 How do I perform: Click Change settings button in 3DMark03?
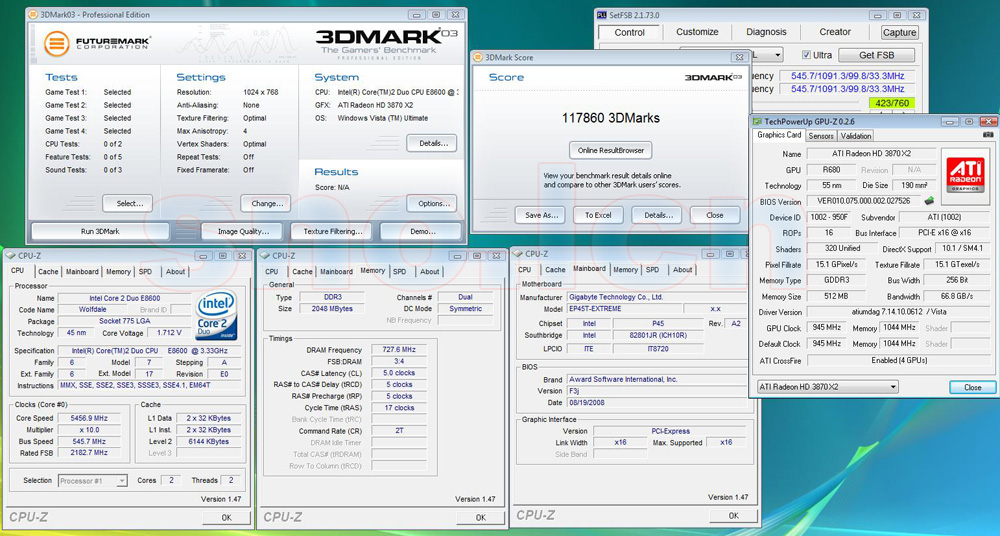[266, 204]
